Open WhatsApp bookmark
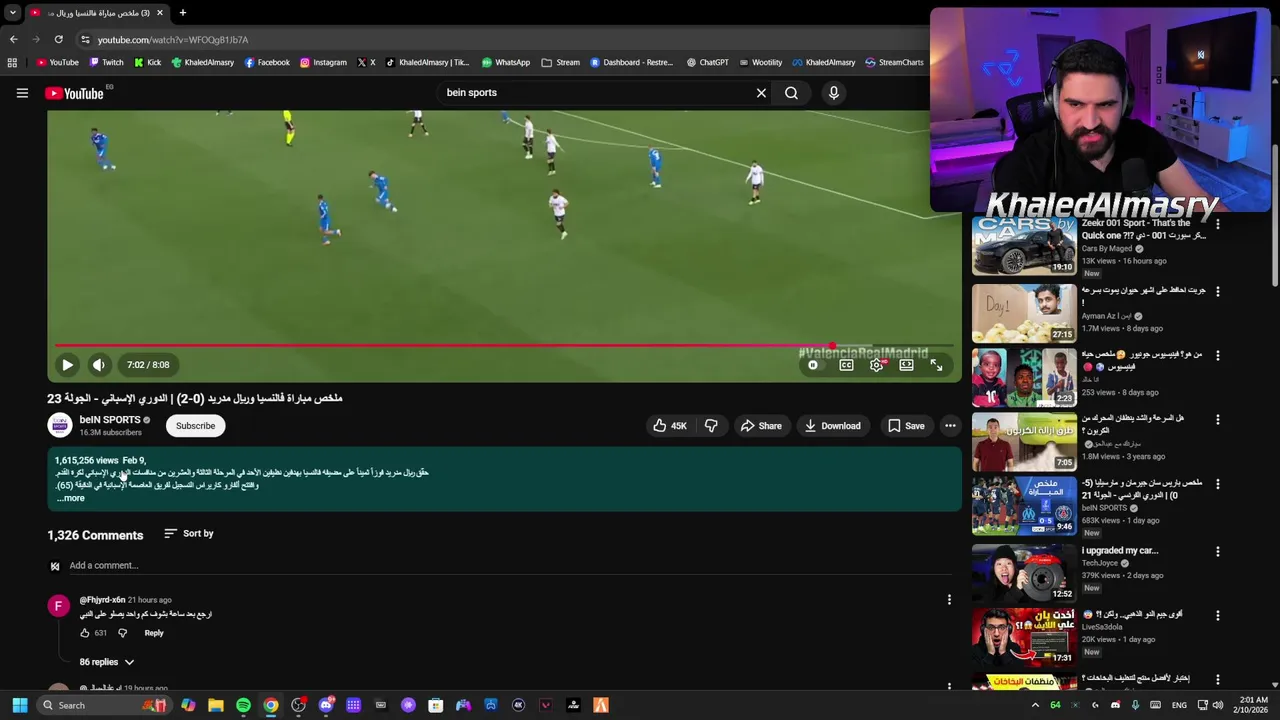 click(x=506, y=62)
